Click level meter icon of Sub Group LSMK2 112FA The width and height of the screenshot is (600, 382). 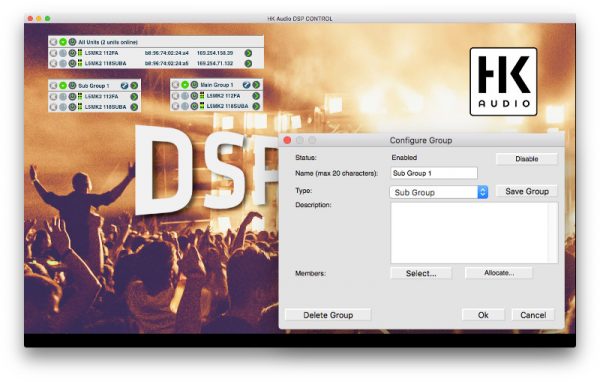coord(80,96)
